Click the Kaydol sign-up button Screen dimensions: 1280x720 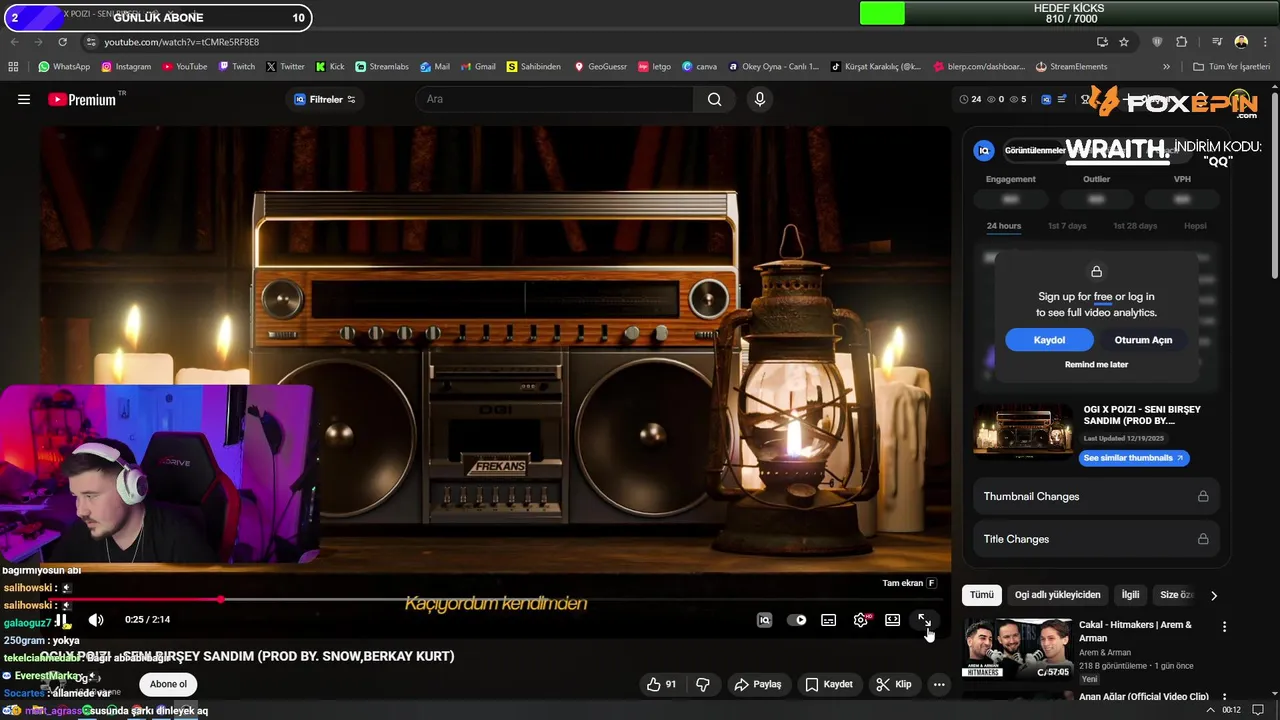pyautogui.click(x=1049, y=340)
